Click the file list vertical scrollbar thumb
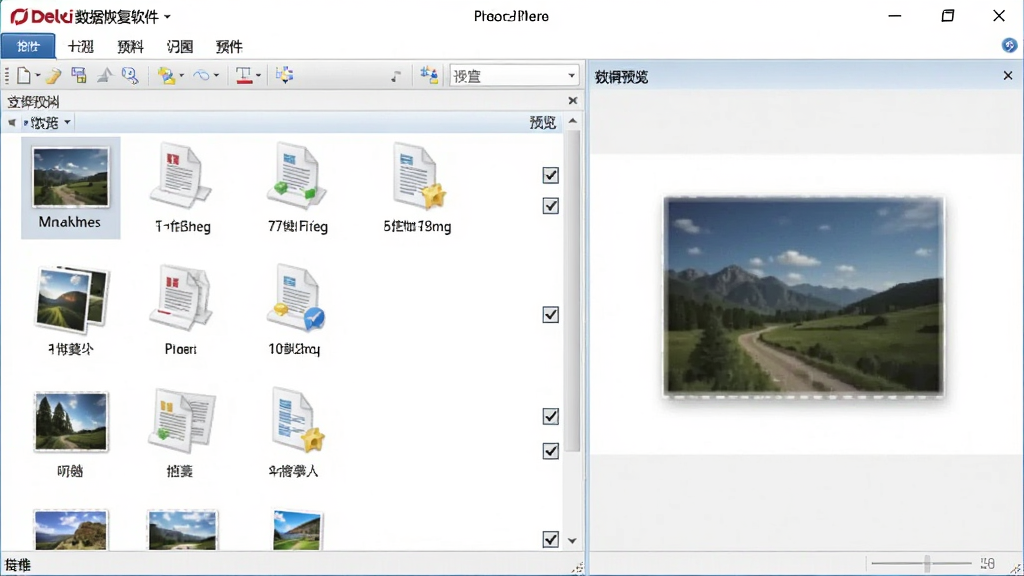Viewport: 1024px width, 576px height. (573, 291)
